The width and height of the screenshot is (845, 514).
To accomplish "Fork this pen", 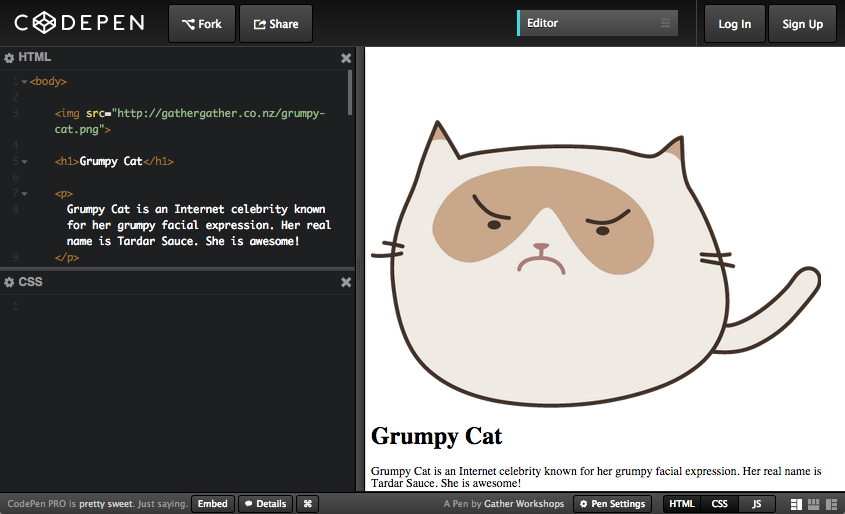I will click(202, 24).
